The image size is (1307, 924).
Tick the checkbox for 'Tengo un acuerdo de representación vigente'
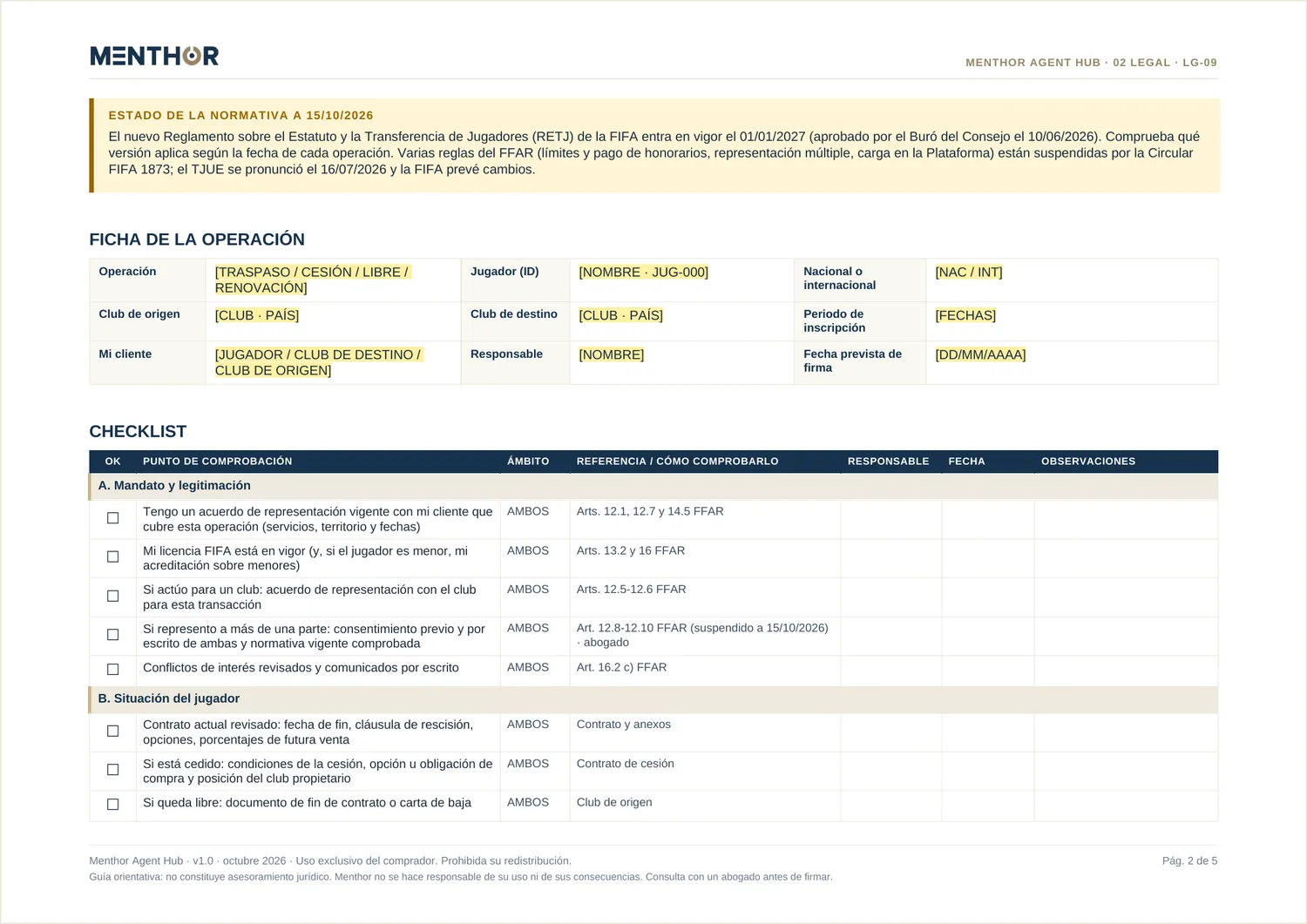(x=112, y=518)
